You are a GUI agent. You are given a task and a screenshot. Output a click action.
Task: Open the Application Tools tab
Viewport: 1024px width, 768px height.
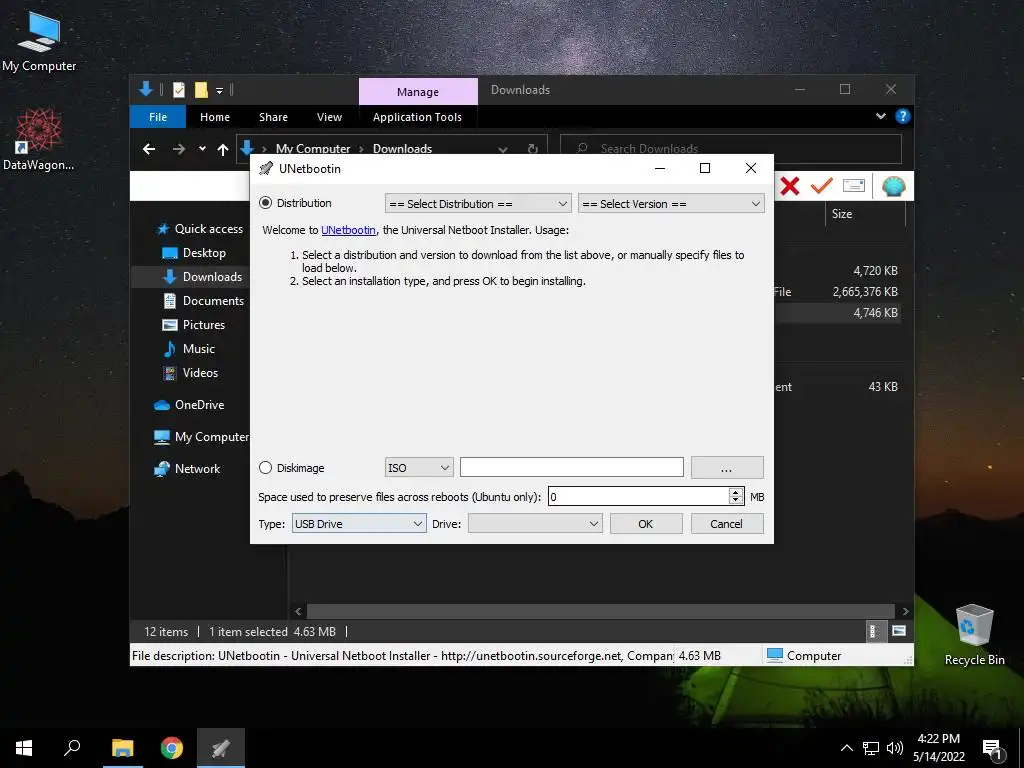(417, 117)
